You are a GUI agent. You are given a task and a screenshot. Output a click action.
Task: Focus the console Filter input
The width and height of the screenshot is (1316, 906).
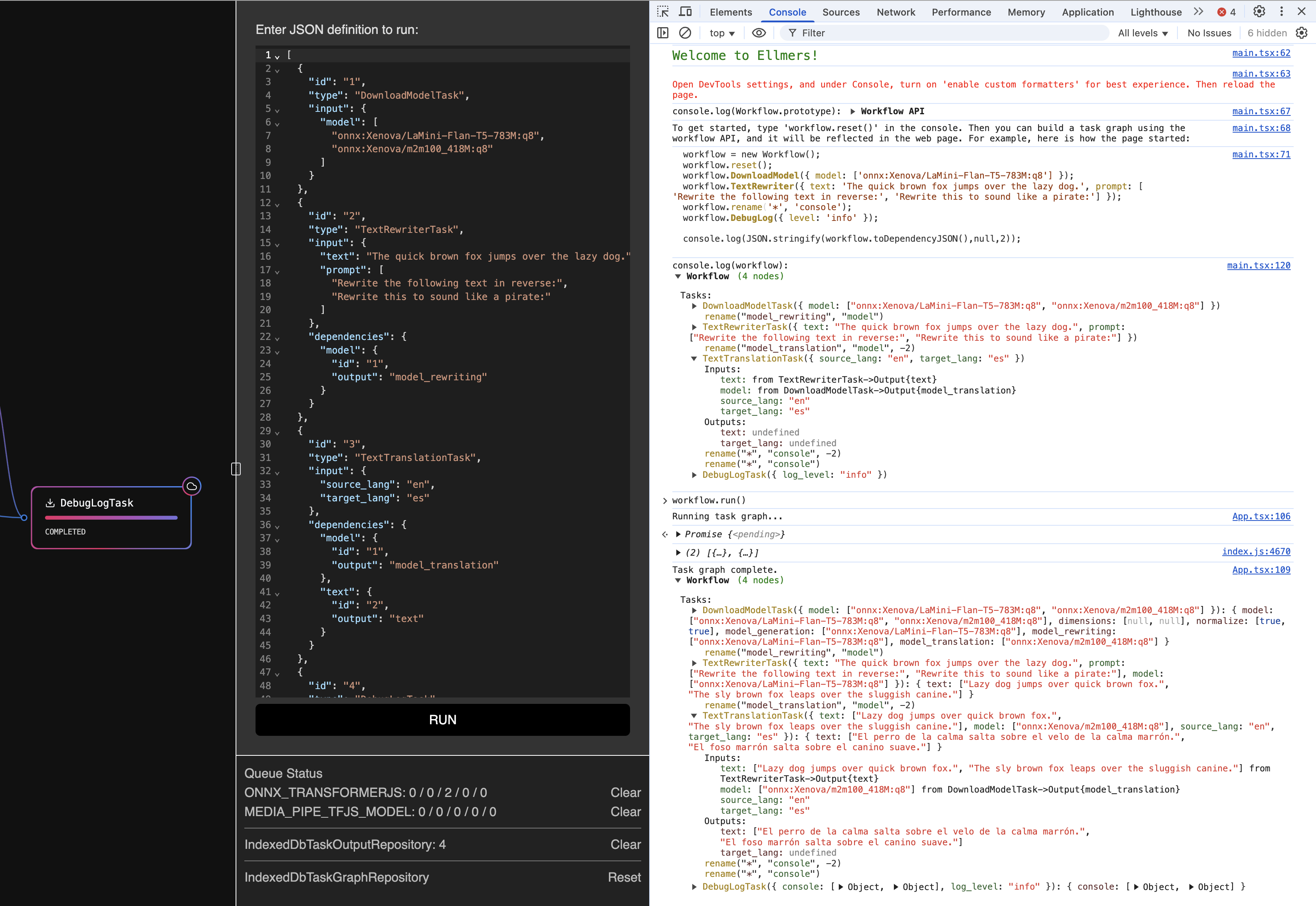tap(944, 33)
